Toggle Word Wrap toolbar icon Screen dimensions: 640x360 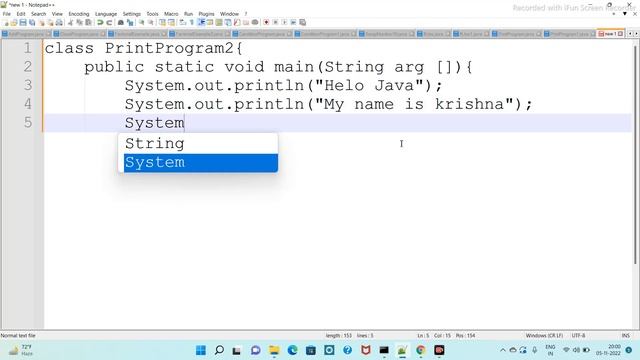tap(182, 22)
